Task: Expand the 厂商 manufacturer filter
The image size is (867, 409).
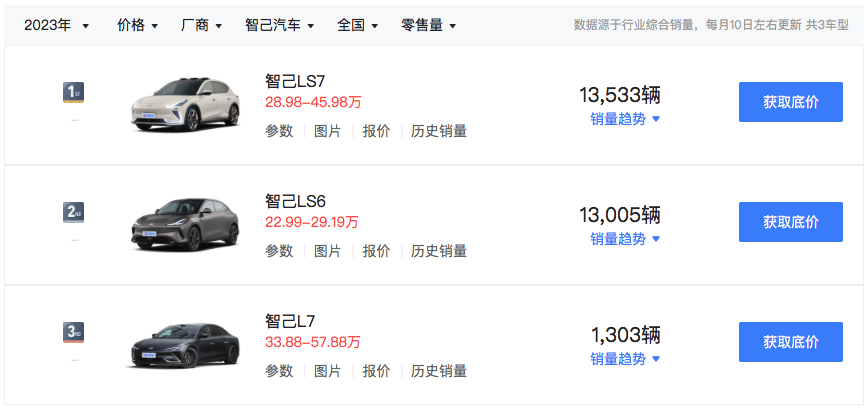Action: click(203, 25)
